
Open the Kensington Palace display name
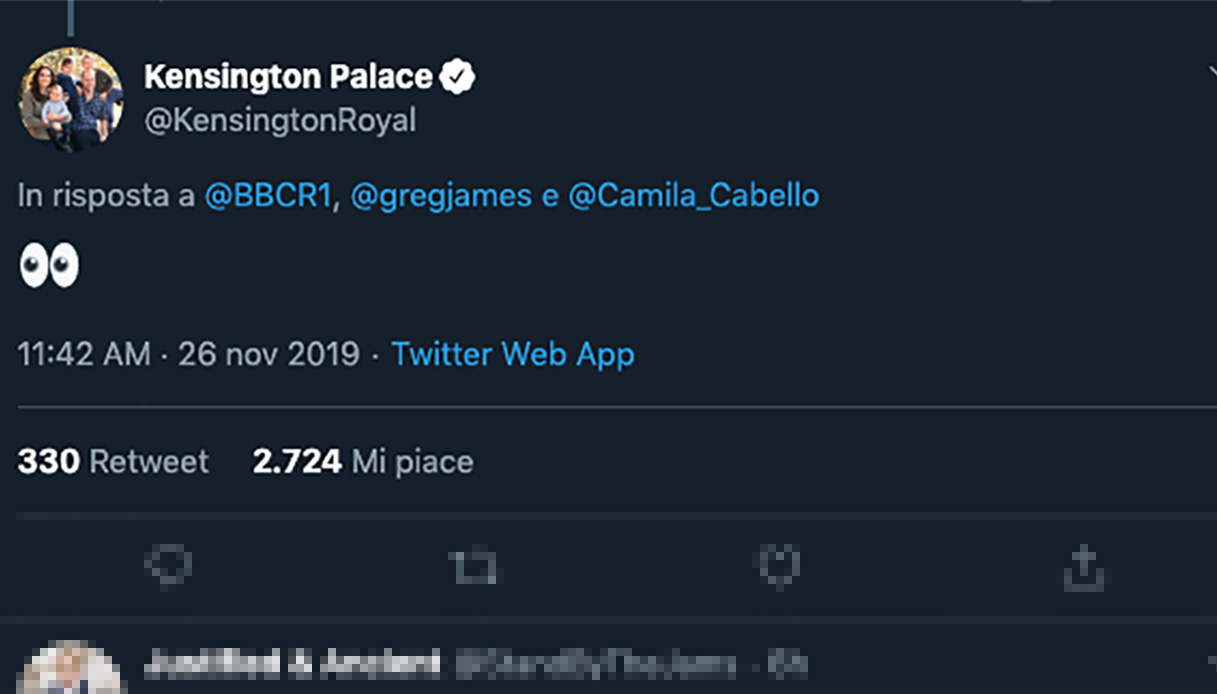(288, 77)
